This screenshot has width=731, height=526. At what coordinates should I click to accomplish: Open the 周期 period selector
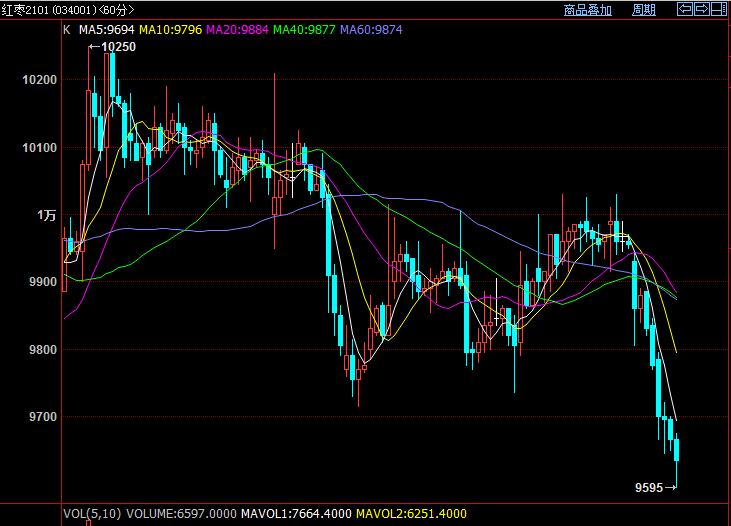644,10
